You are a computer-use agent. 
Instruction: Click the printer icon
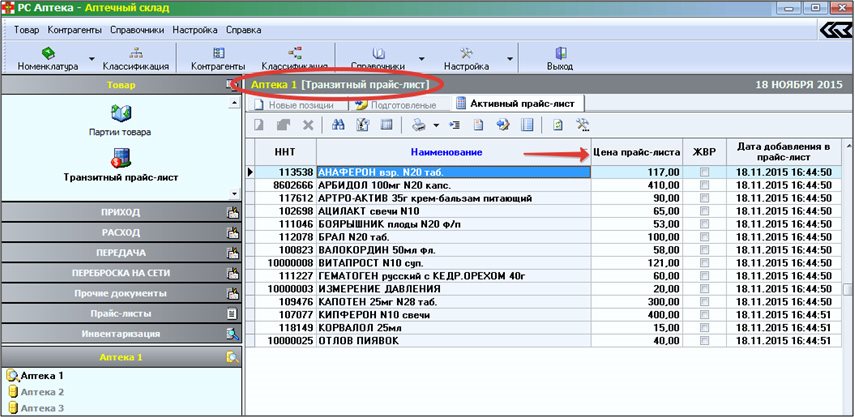coord(419,125)
